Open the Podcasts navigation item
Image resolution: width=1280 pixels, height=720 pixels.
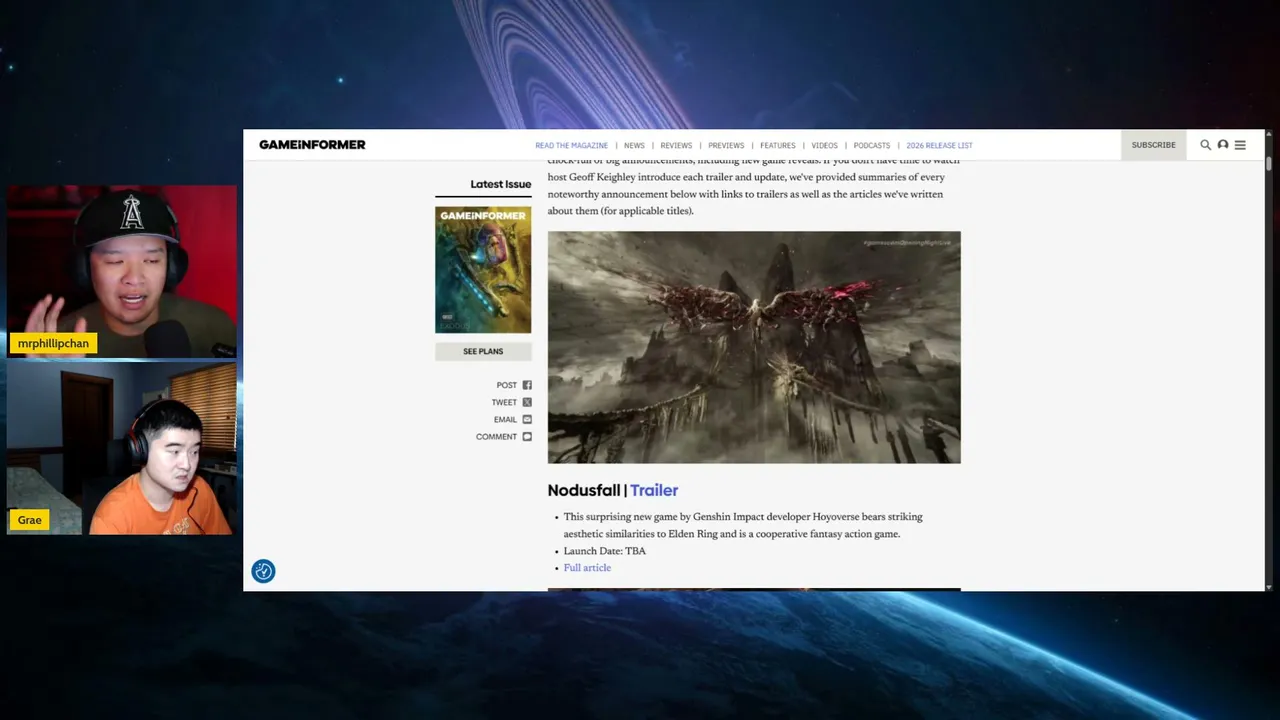coord(872,146)
